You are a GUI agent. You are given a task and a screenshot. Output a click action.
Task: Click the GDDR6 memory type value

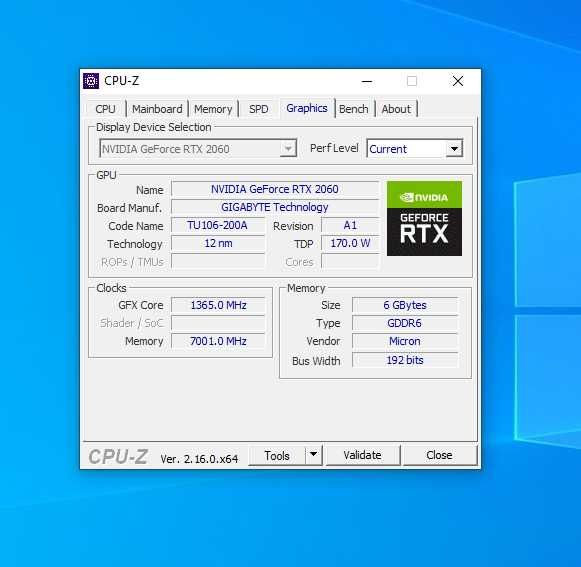(x=405, y=323)
